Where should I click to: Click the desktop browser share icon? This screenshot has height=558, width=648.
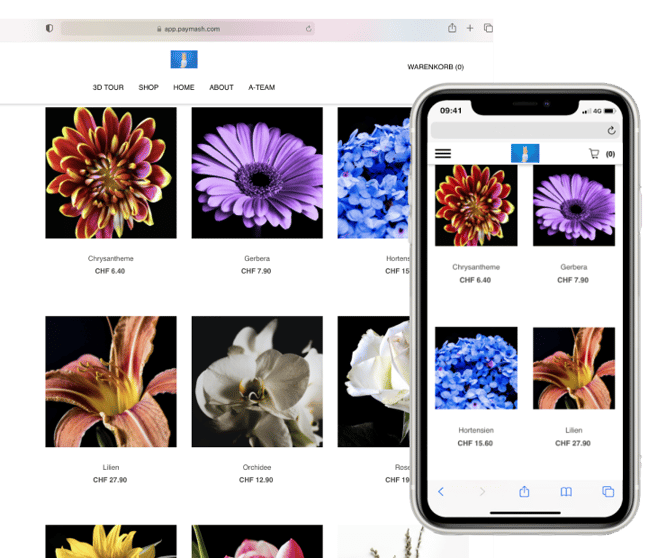pyautogui.click(x=452, y=28)
